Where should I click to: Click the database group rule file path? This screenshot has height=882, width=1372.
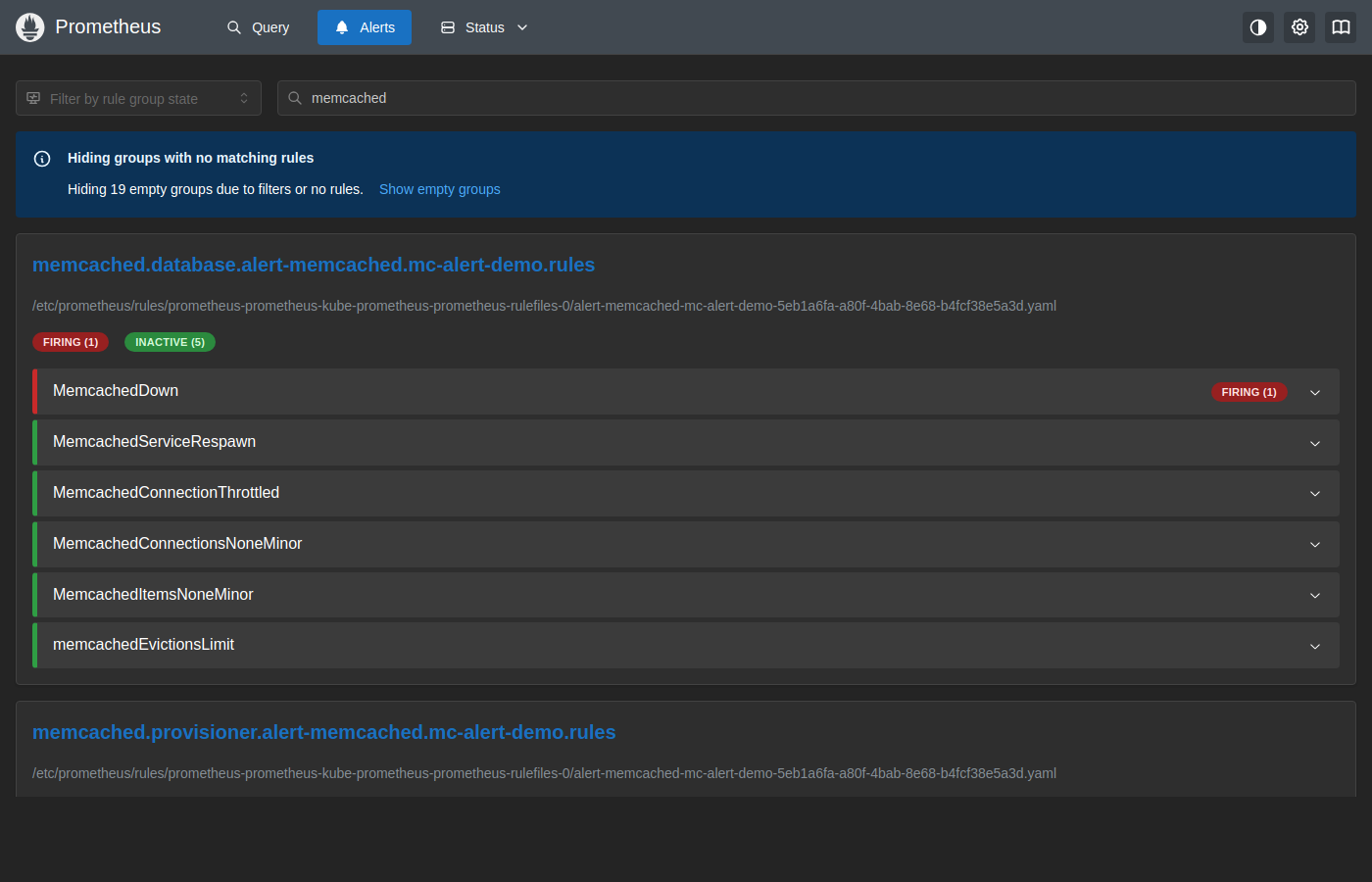pos(544,306)
